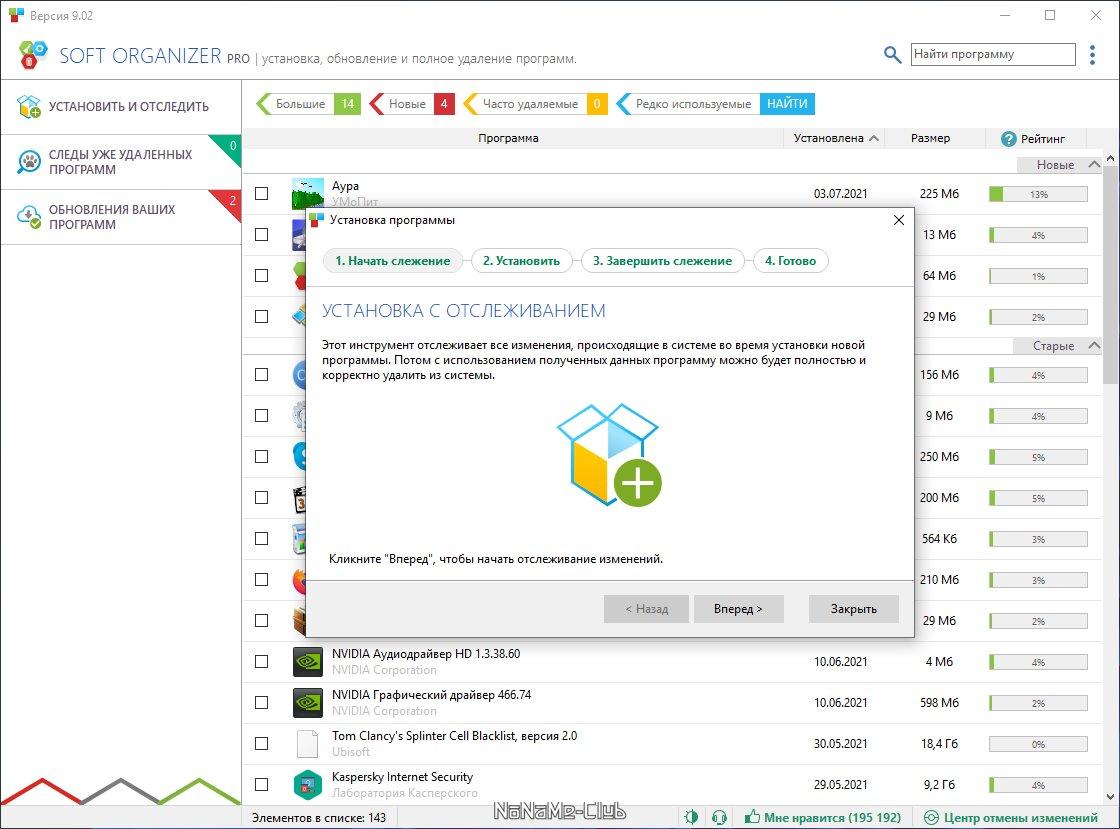Viewport: 1120px width, 829px height.
Task: Click the magnifier search icon in header
Action: [892, 55]
